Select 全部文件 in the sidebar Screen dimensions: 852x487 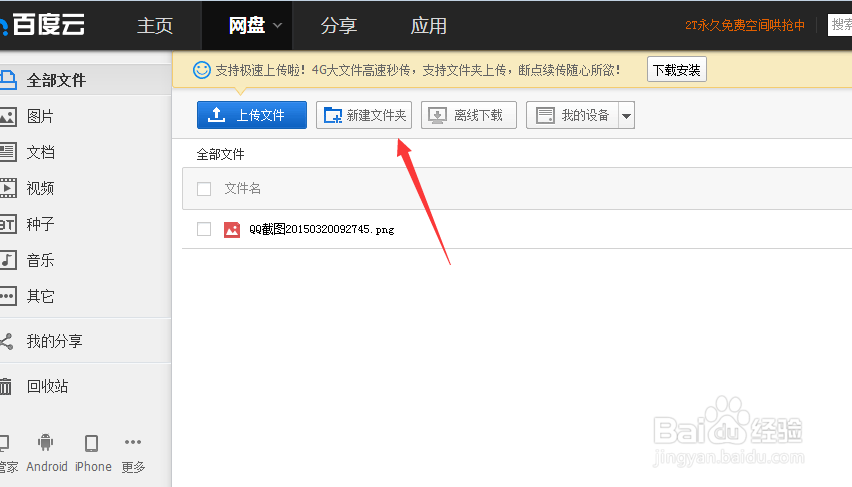pos(86,80)
